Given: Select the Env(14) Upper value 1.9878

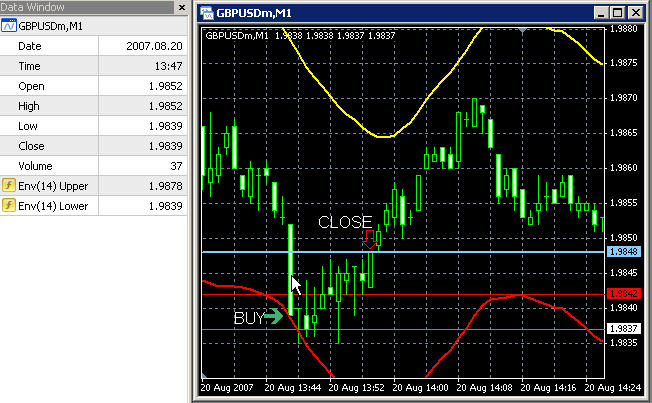Looking at the screenshot, I should coord(165,186).
